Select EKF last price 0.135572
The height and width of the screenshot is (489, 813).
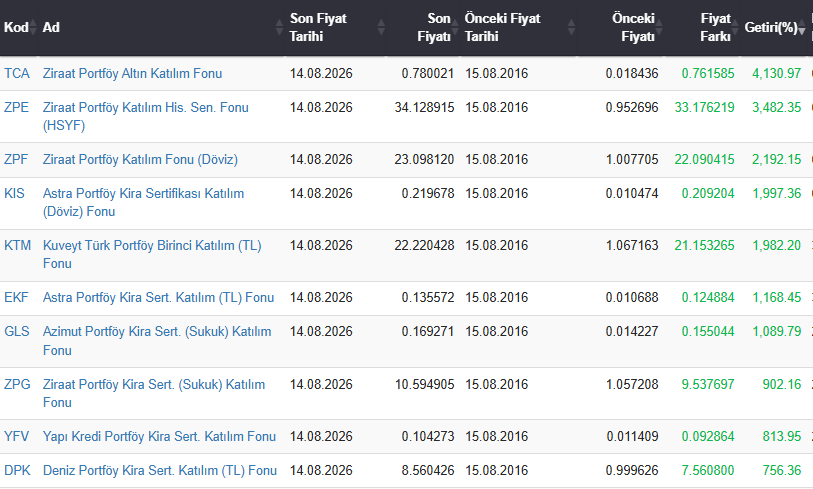(428, 298)
